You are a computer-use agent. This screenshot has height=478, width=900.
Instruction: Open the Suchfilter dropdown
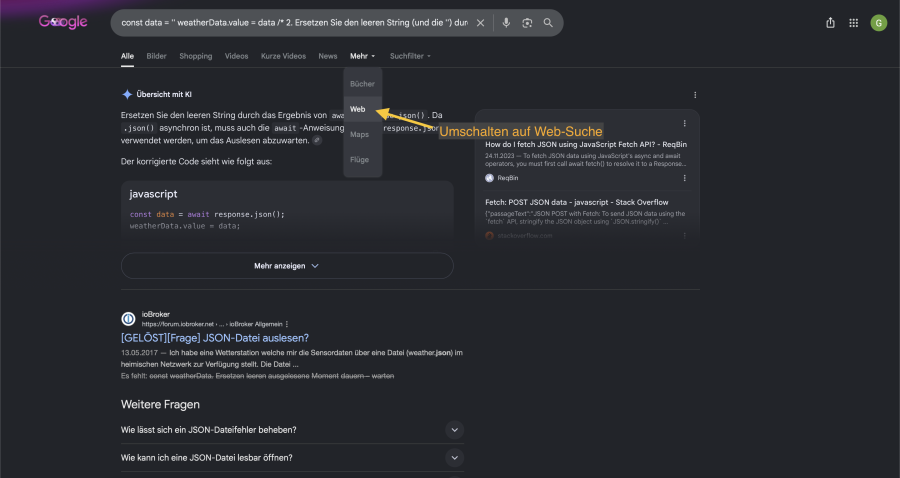click(x=410, y=56)
